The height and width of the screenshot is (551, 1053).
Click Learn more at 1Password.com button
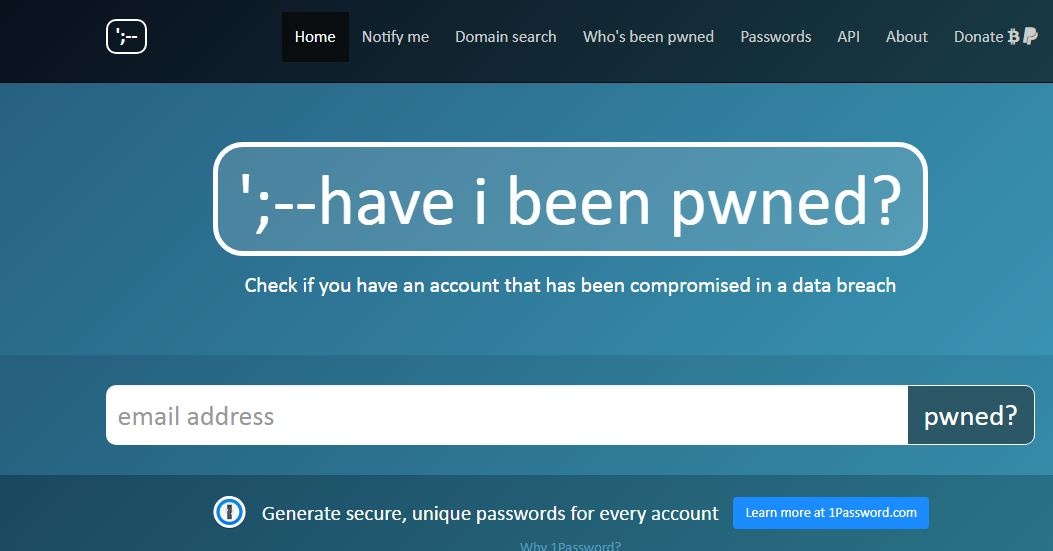[x=830, y=513]
